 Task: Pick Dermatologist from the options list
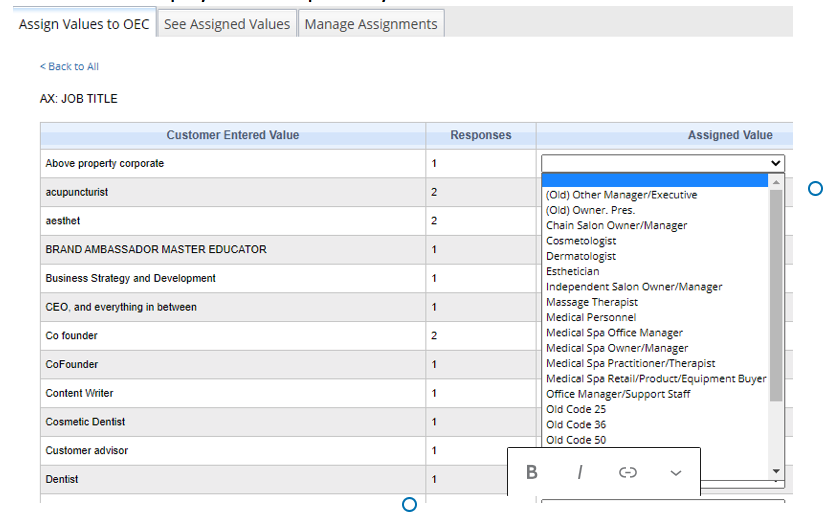click(x=581, y=256)
